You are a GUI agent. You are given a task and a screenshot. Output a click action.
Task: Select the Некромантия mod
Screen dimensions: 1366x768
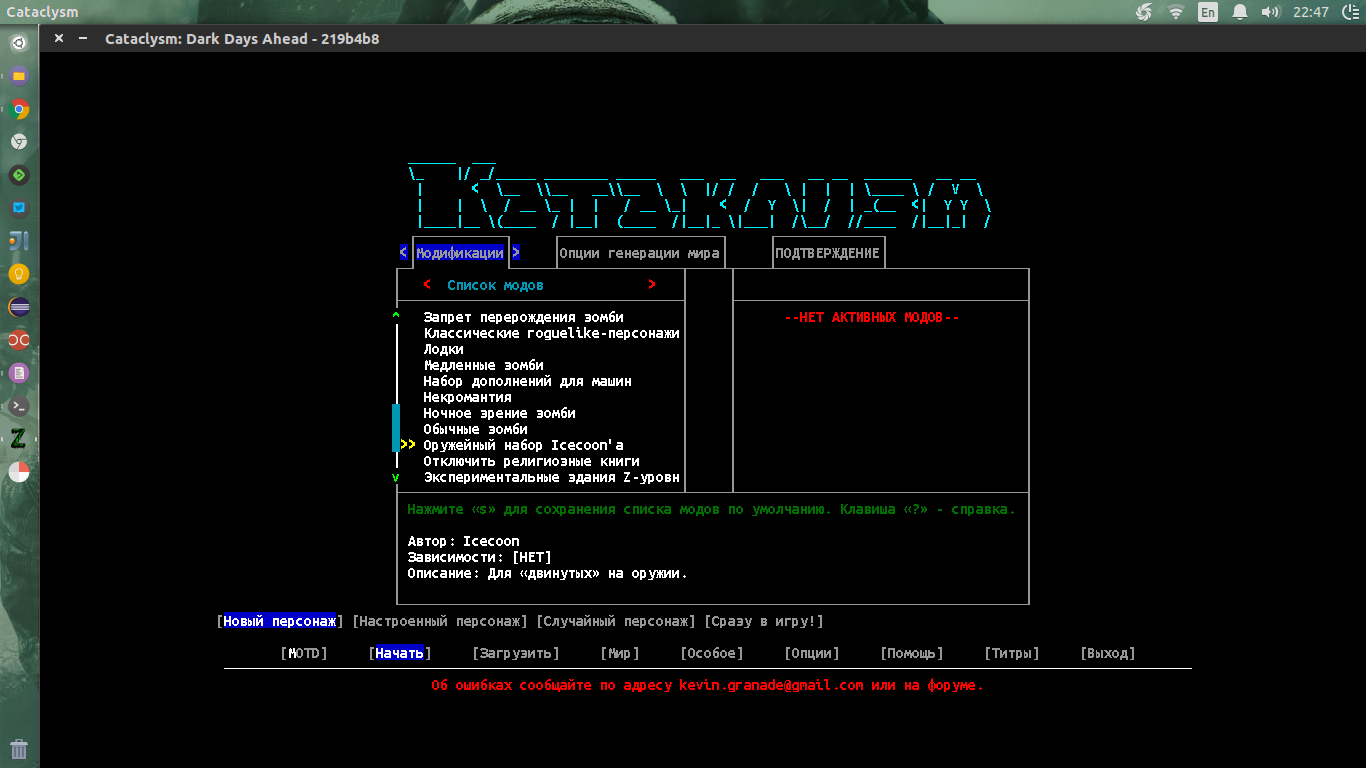click(468, 397)
